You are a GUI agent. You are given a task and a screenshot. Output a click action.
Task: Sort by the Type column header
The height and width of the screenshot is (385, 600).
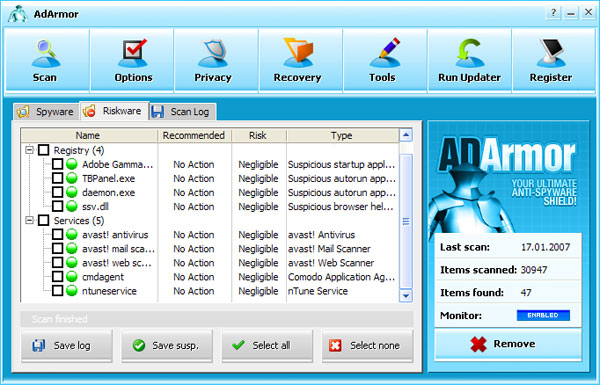(342, 135)
